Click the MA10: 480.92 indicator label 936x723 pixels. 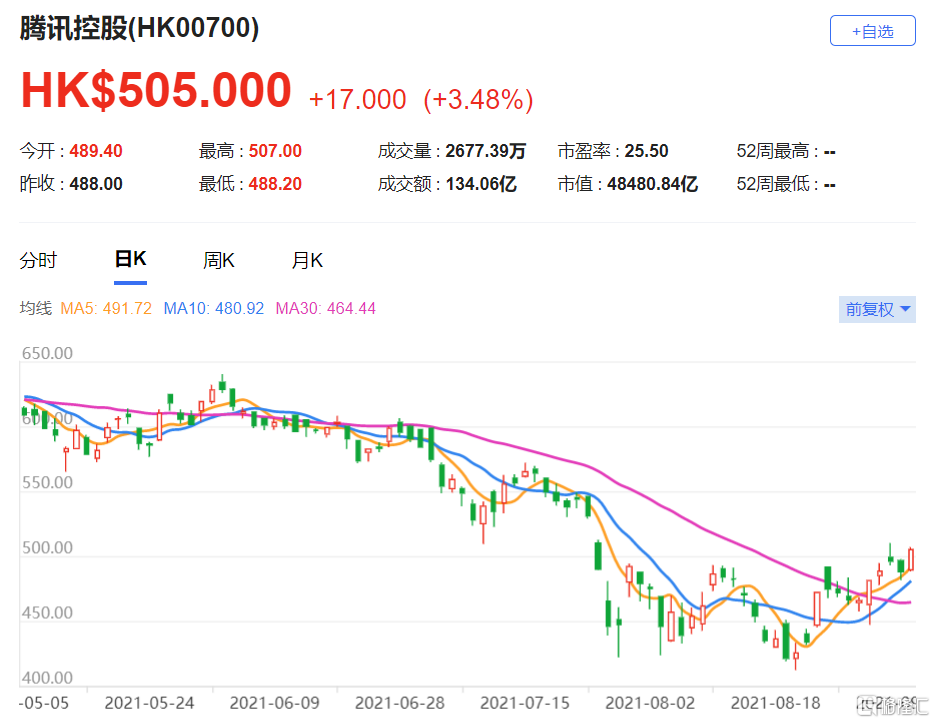pos(214,309)
